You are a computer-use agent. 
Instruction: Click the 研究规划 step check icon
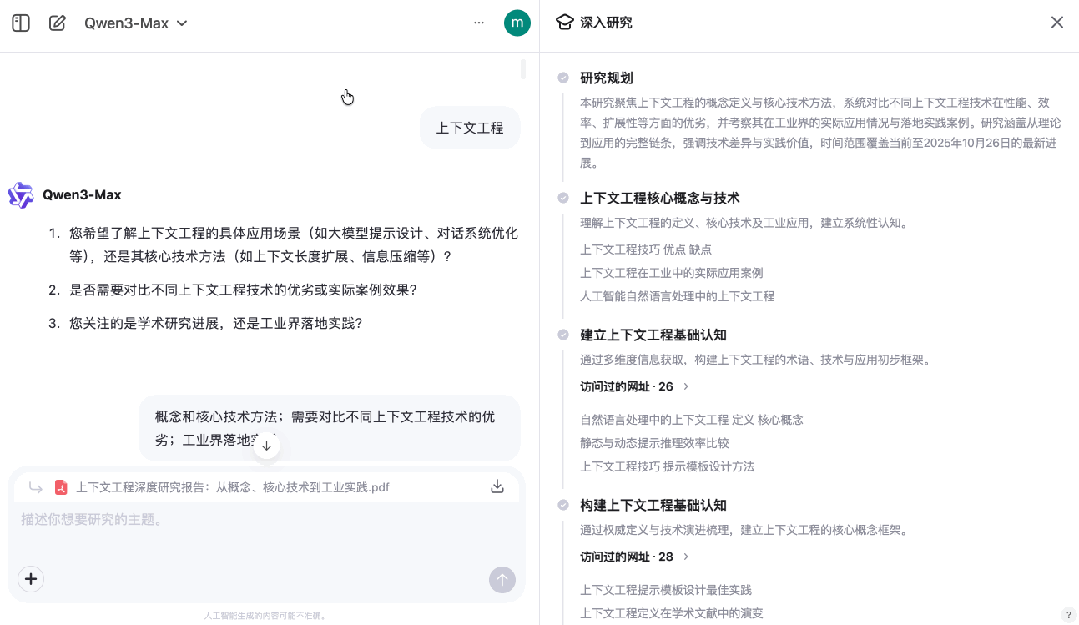pos(563,78)
